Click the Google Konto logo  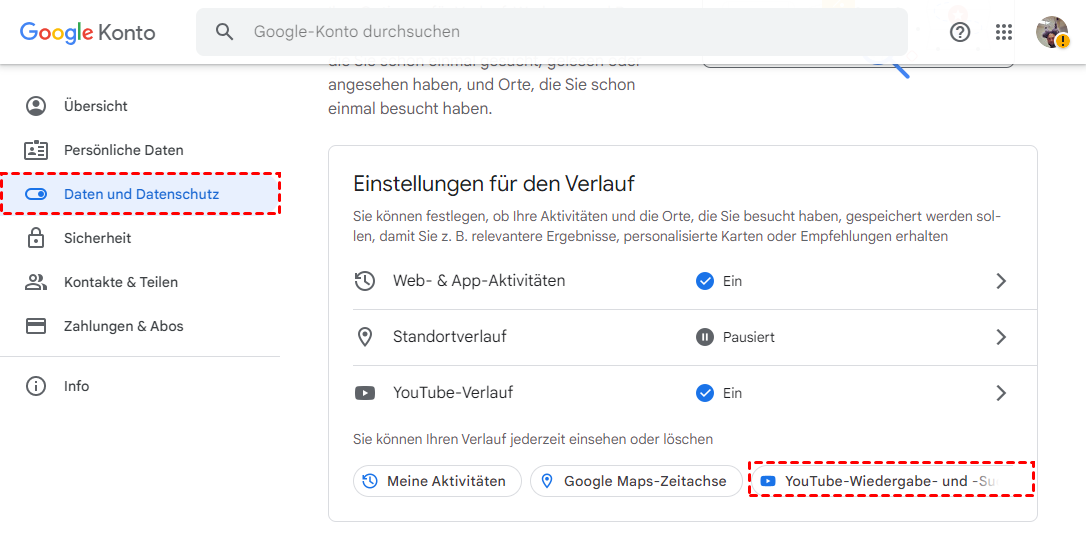(x=87, y=32)
